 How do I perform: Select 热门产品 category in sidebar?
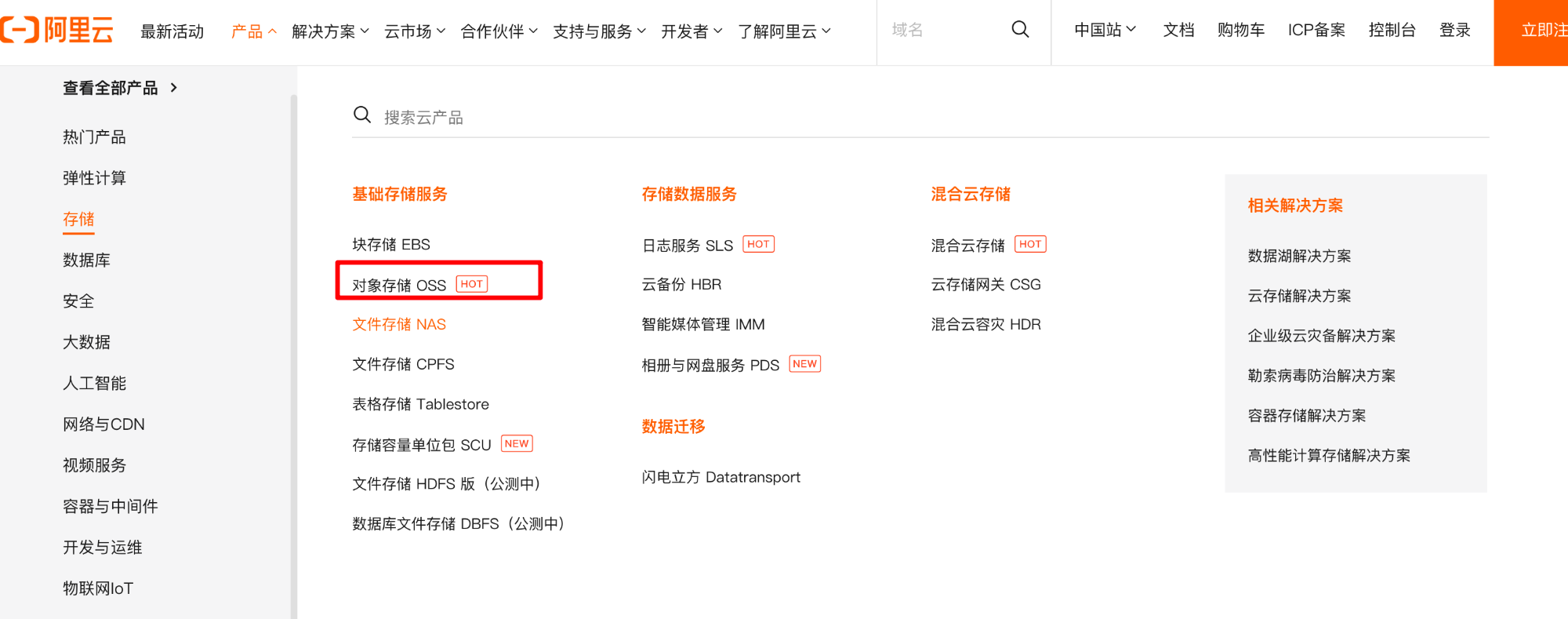click(x=94, y=137)
